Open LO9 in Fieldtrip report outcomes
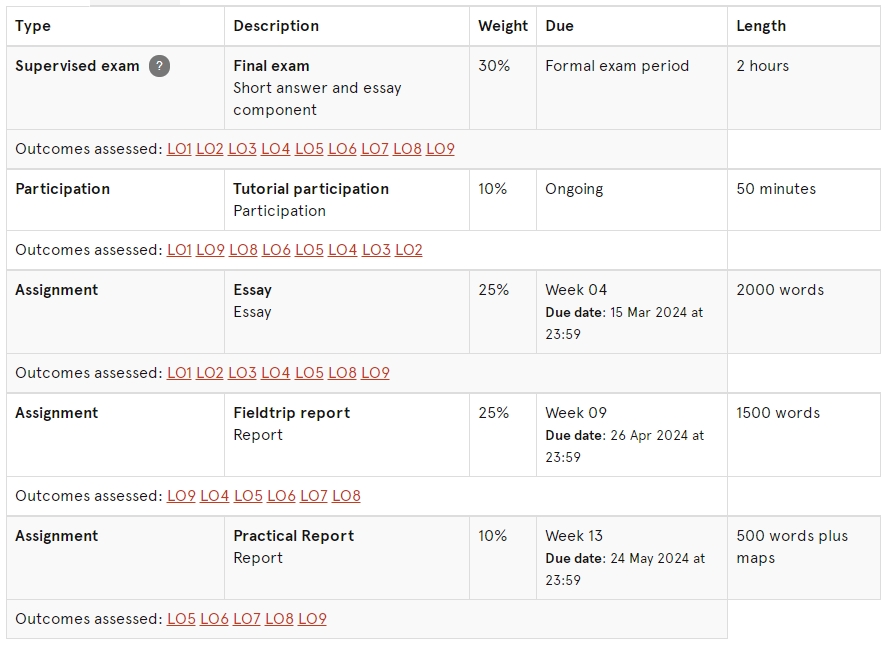Viewport: 885px width, 645px height. click(181, 496)
